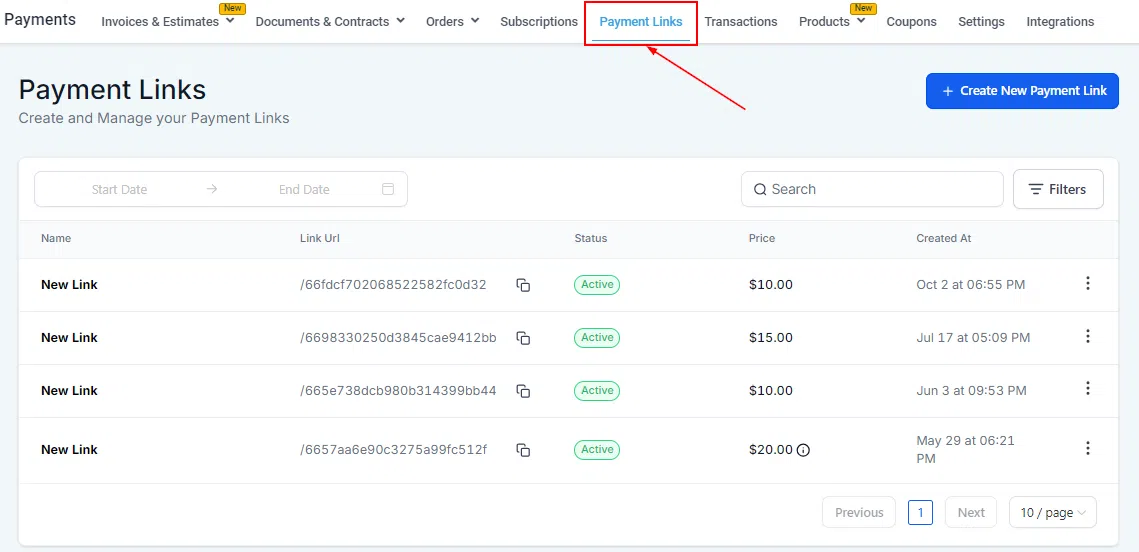Click the End Date field
The image size is (1139, 552).
pos(304,190)
